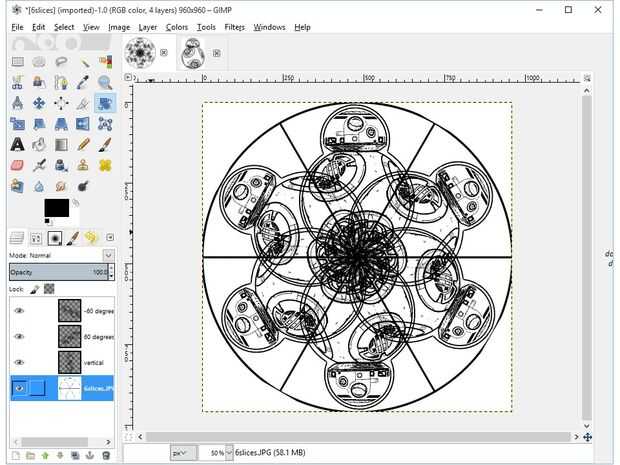The image size is (620, 465).
Task: Open the ruler-corner image menu button
Action: [128, 78]
